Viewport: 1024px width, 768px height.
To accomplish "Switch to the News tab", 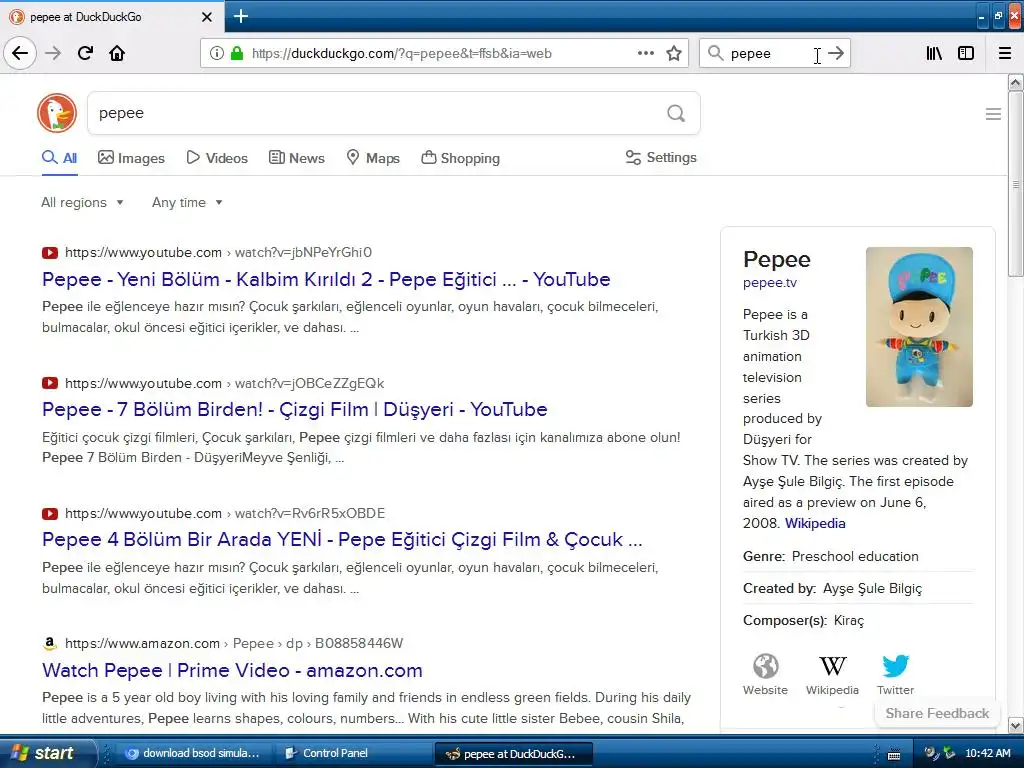I will tap(296, 158).
